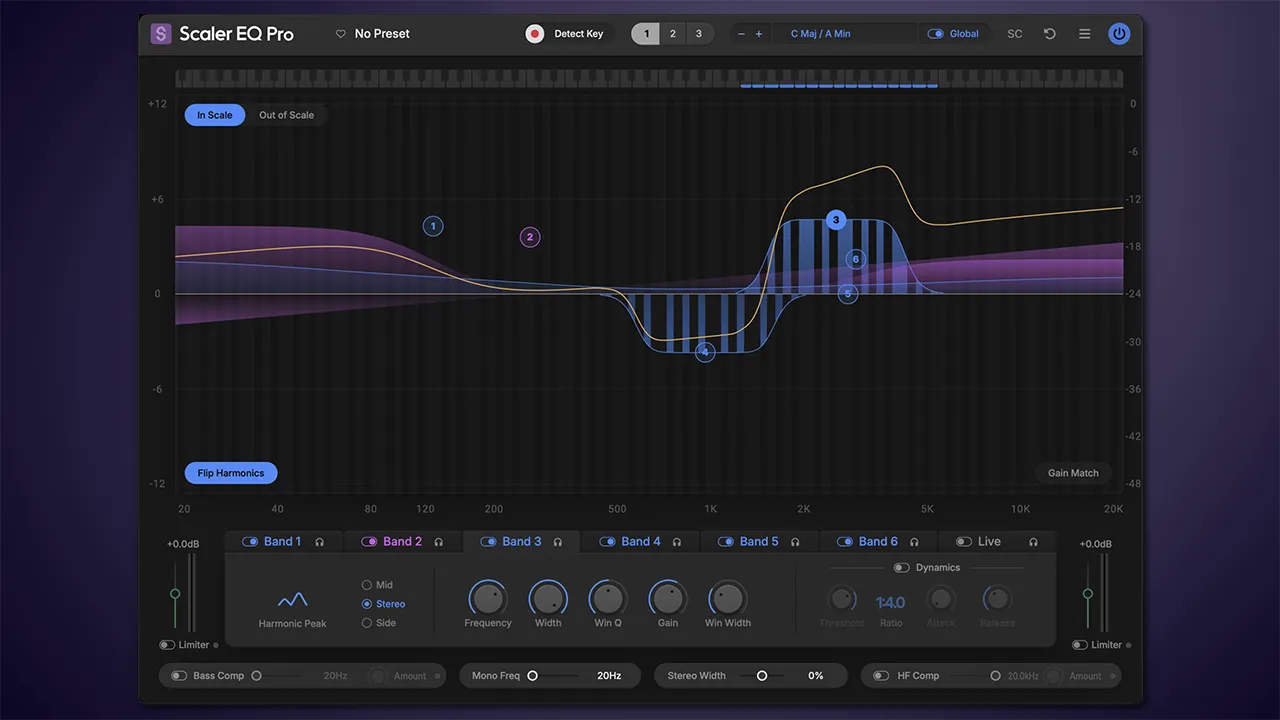
Task: Toggle the Global switch
Action: pyautogui.click(x=936, y=34)
